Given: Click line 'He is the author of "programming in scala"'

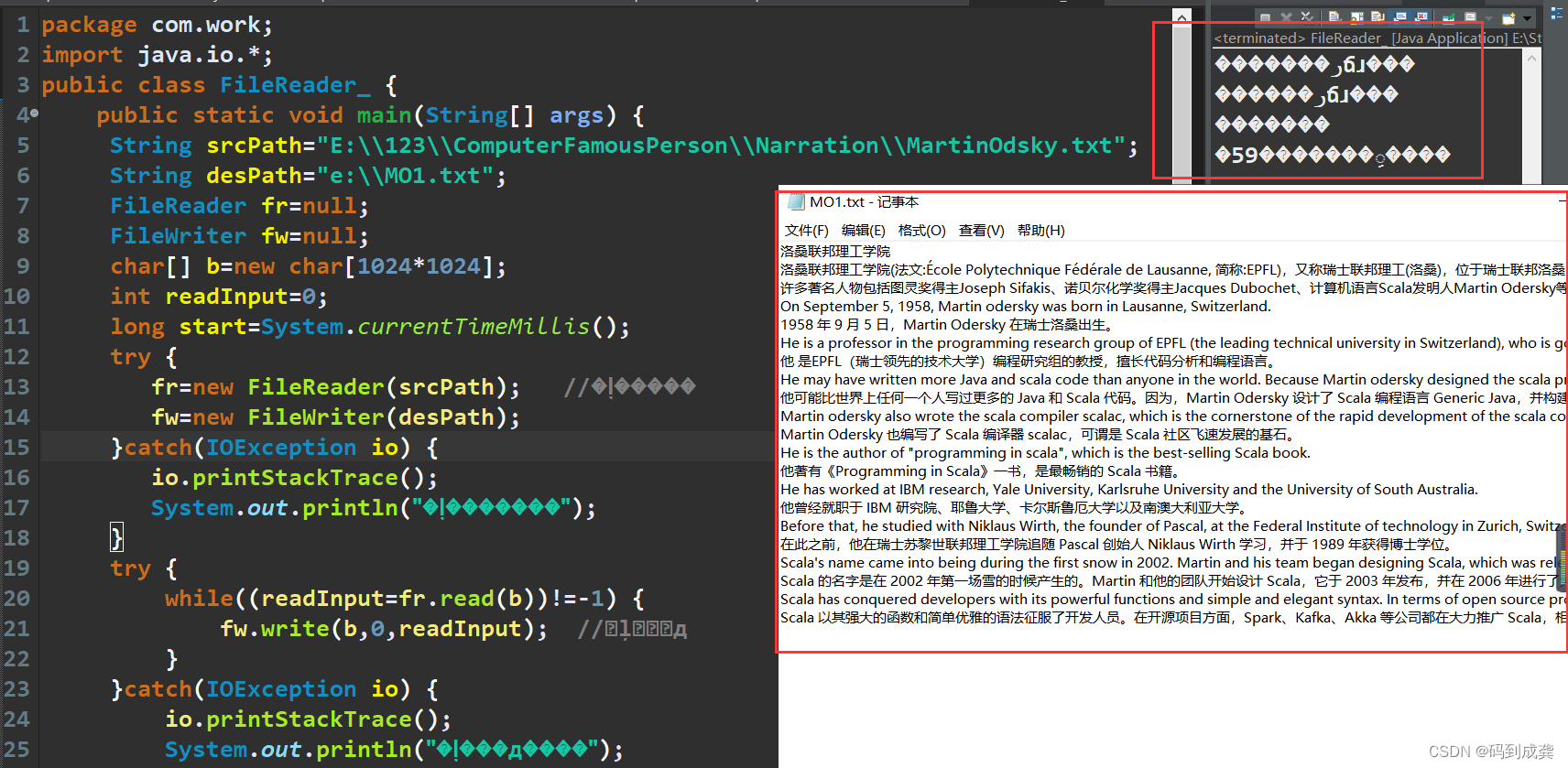Looking at the screenshot, I should point(1045,452).
